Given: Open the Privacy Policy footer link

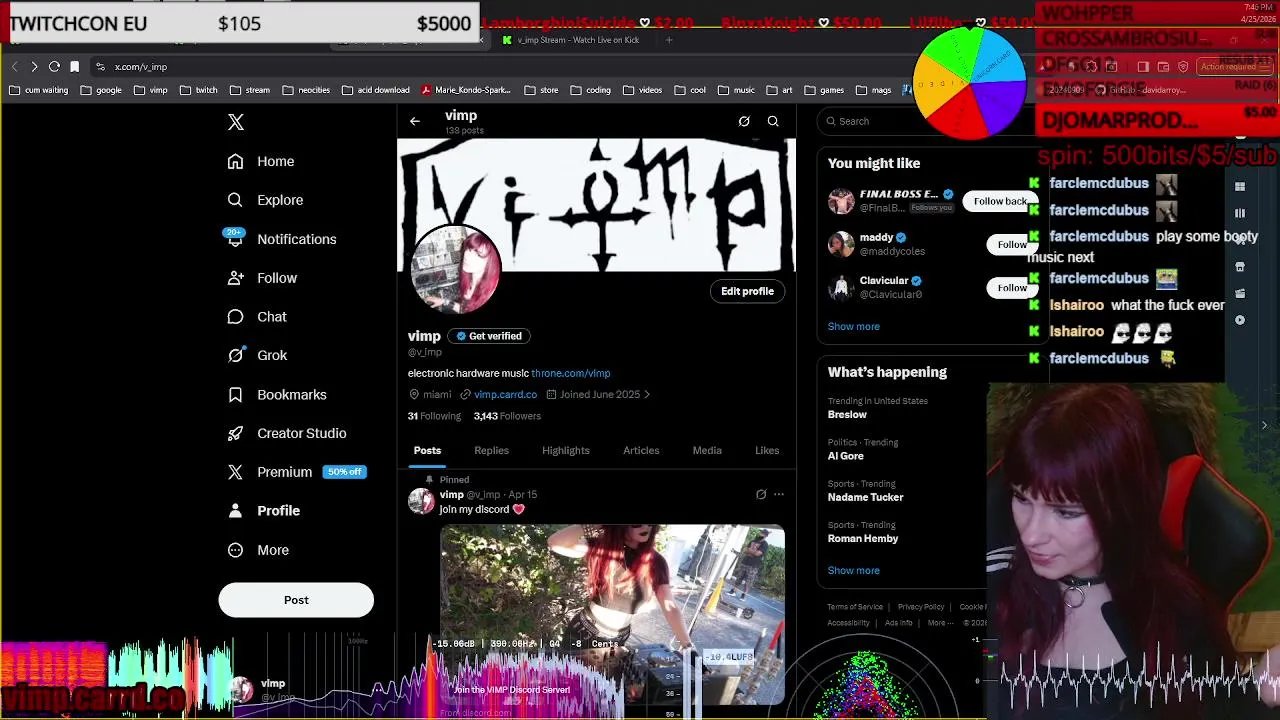Looking at the screenshot, I should pyautogui.click(x=921, y=607).
